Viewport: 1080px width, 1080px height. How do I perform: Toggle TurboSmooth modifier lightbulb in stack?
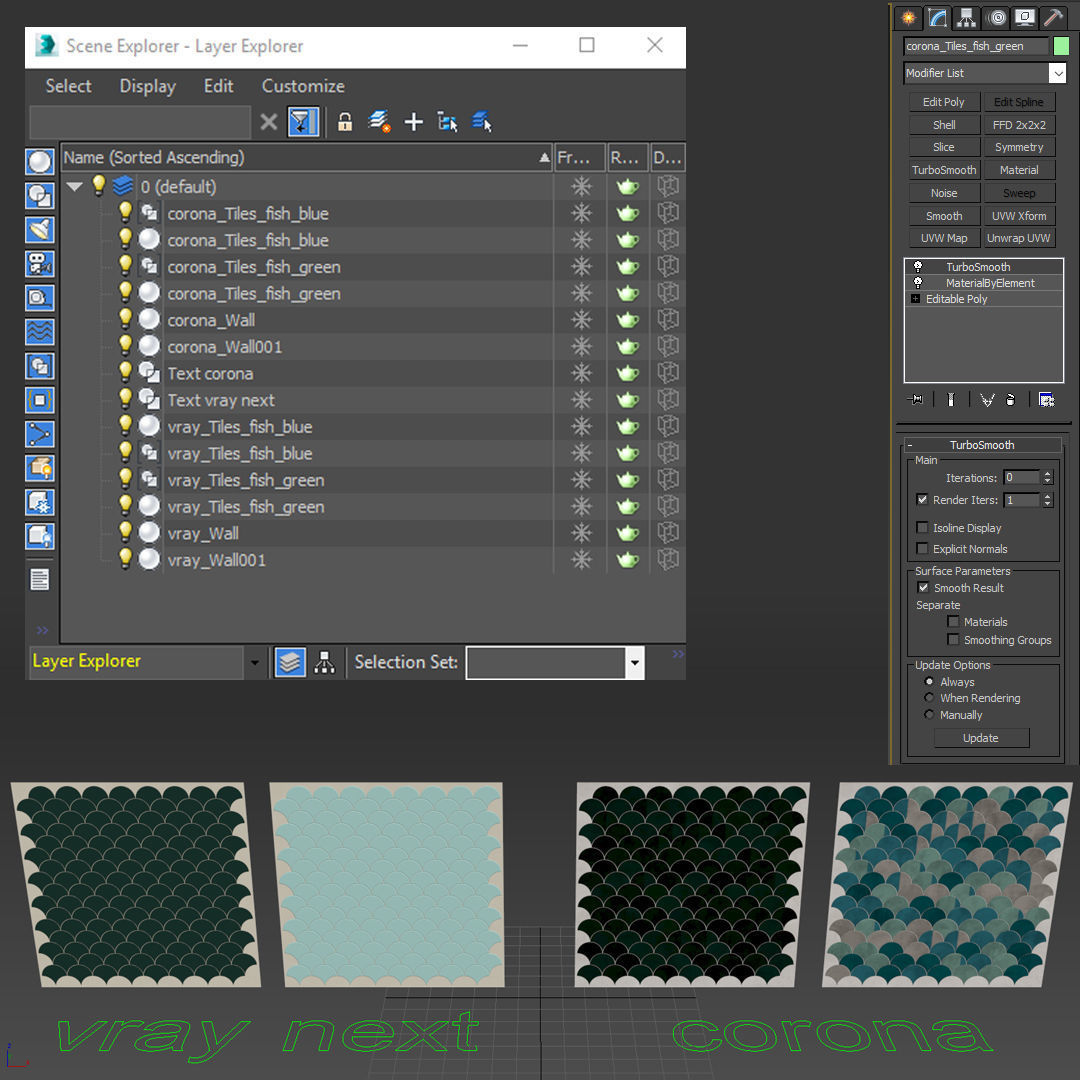coord(917,267)
